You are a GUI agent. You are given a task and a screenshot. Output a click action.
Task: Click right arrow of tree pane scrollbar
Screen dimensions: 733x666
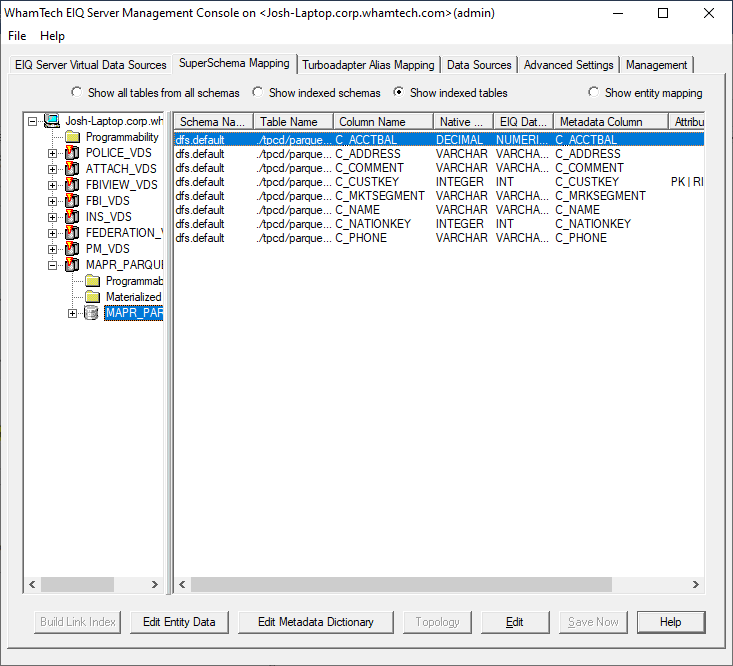tap(155, 584)
